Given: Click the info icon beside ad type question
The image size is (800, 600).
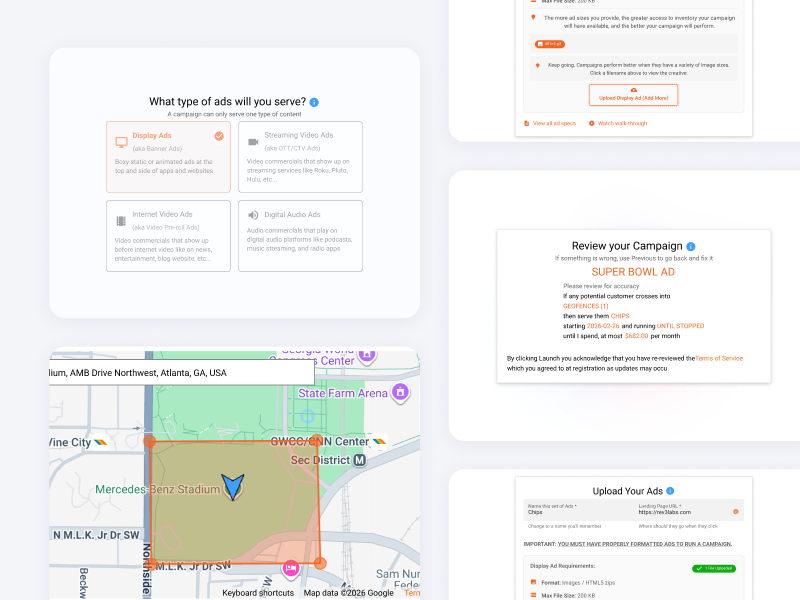Looking at the screenshot, I should (314, 102).
